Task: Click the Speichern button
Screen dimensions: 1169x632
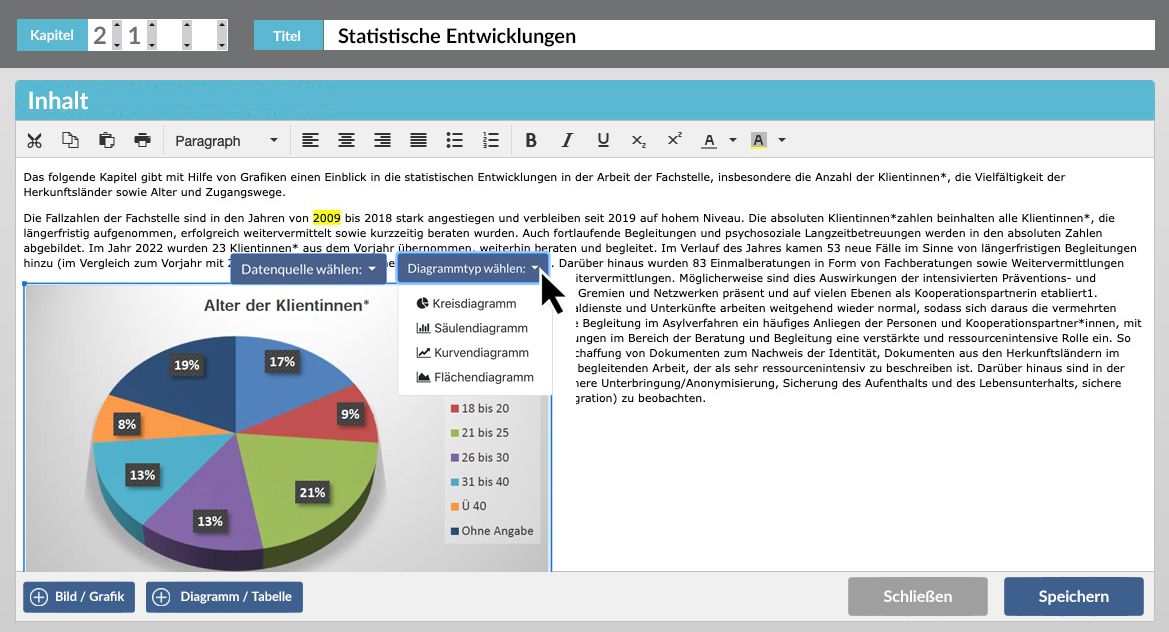Action: (1073, 597)
